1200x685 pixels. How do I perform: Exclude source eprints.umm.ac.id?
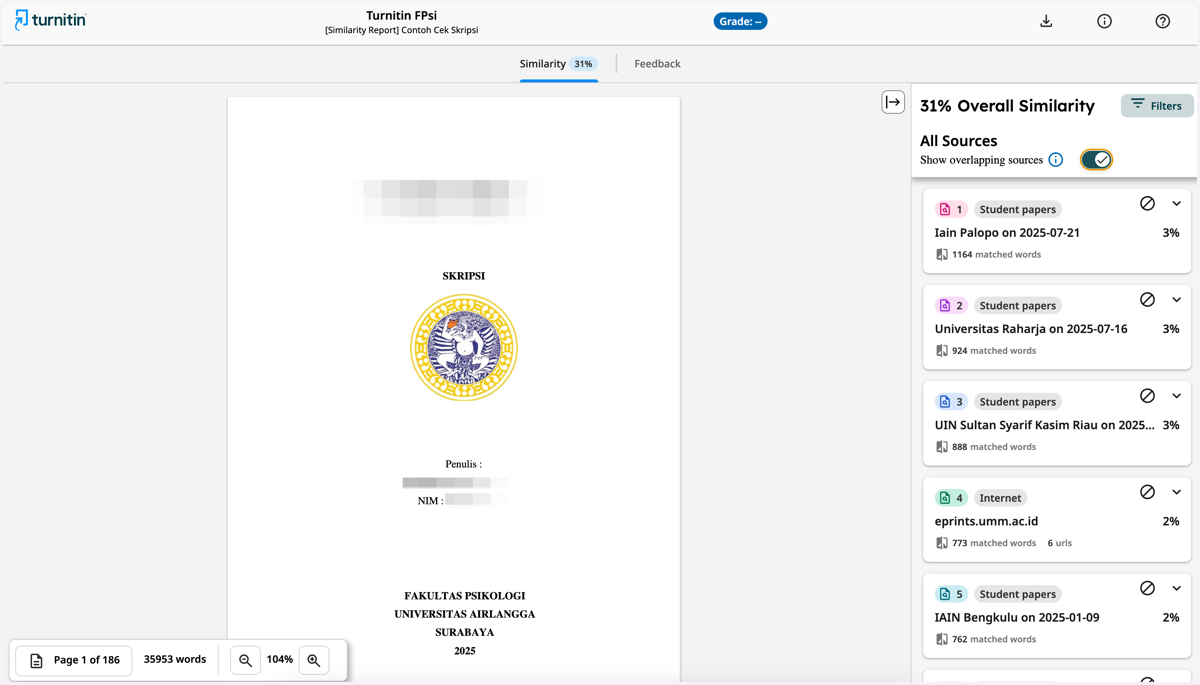[x=1147, y=491]
